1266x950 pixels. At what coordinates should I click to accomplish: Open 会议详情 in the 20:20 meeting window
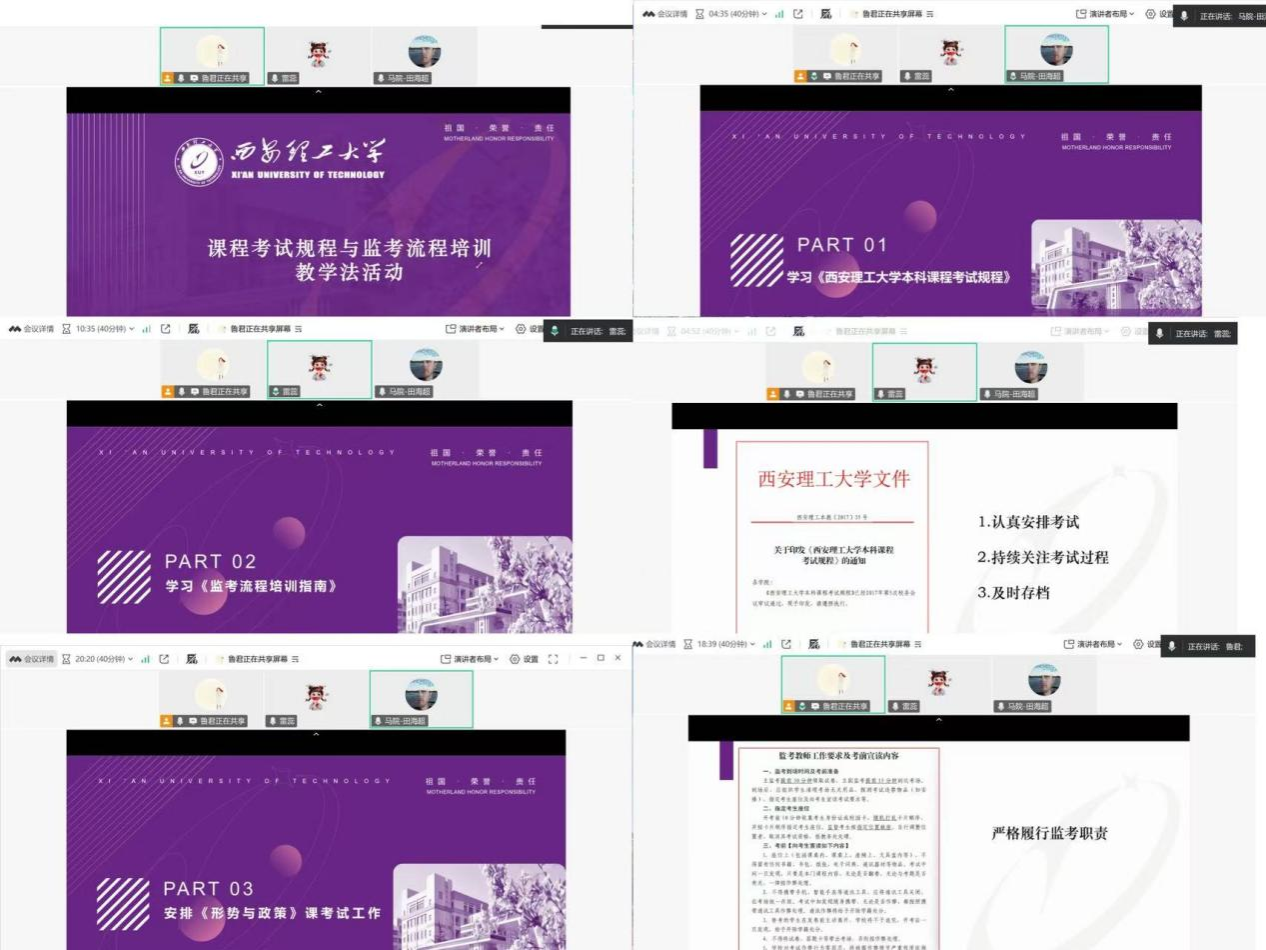[32, 659]
